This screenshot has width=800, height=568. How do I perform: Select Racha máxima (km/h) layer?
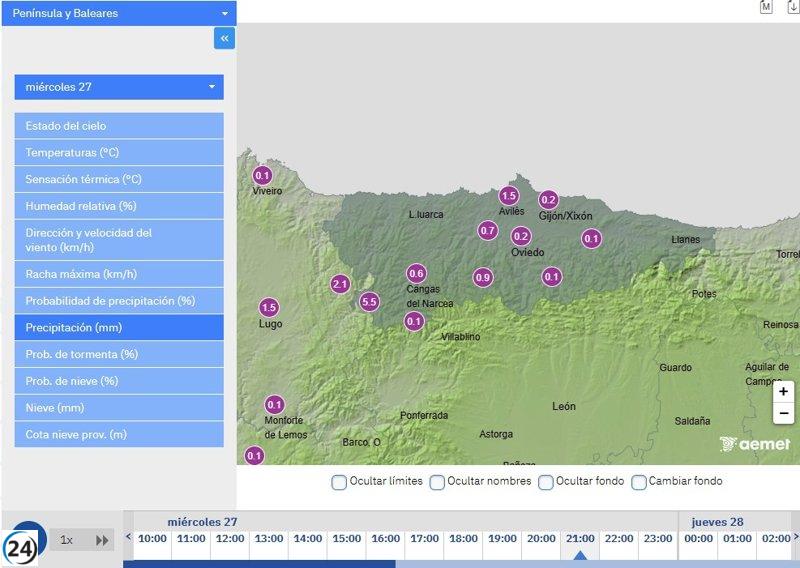point(119,274)
